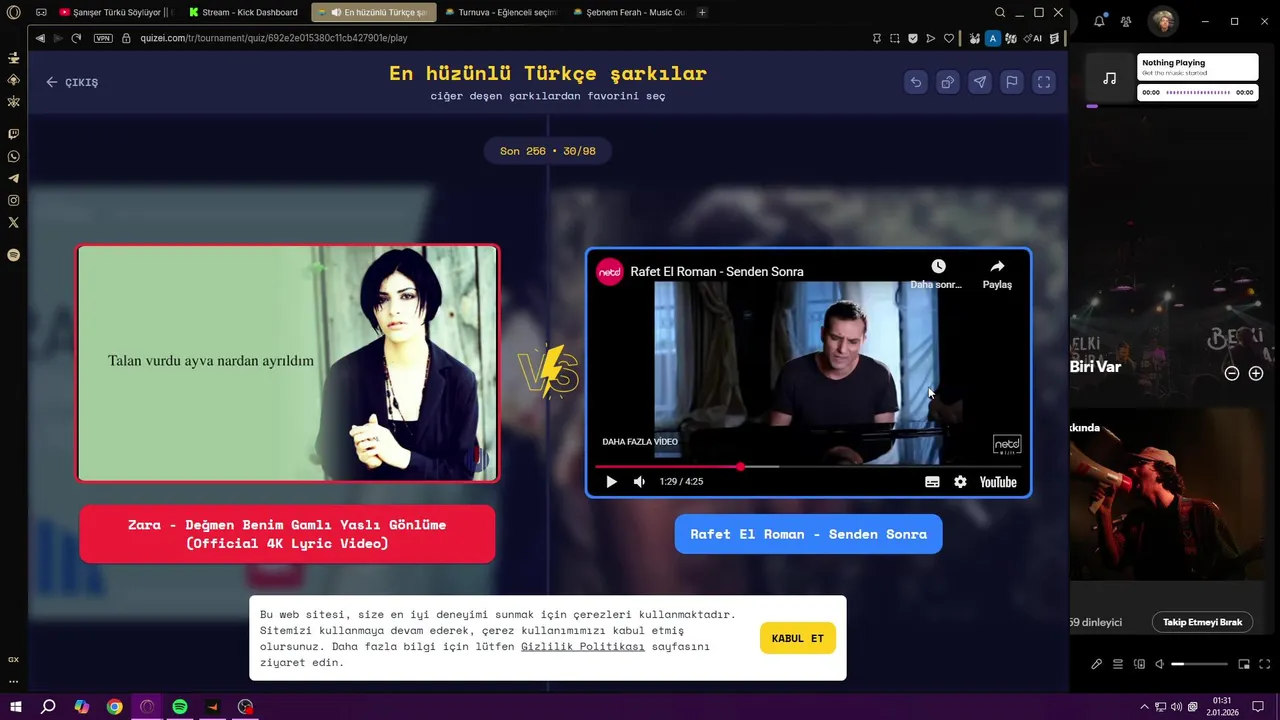1280x720 pixels.
Task: Open Telegram in the Opera sidebar
Action: 13,178
